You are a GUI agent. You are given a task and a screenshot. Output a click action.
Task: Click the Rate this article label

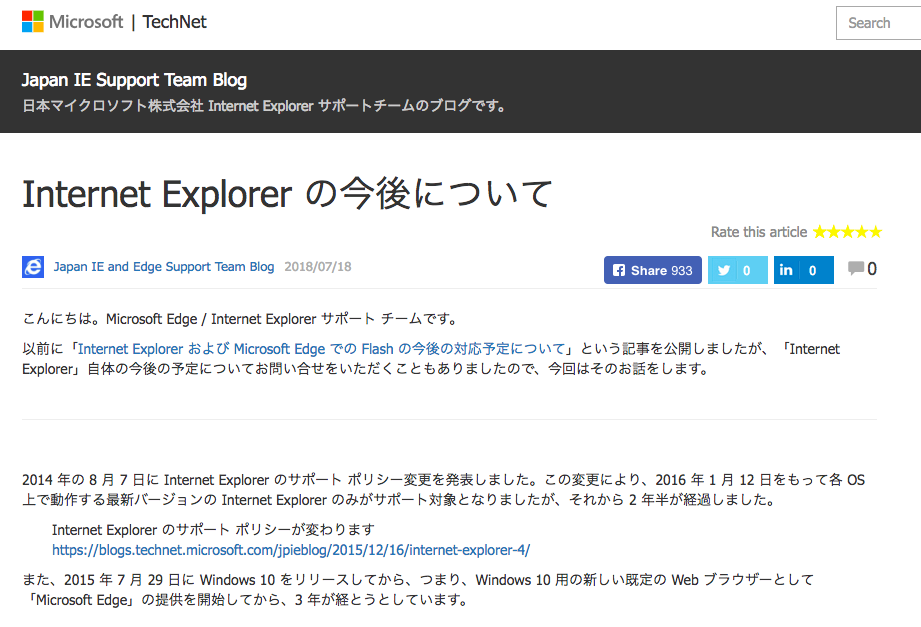pyautogui.click(x=759, y=232)
